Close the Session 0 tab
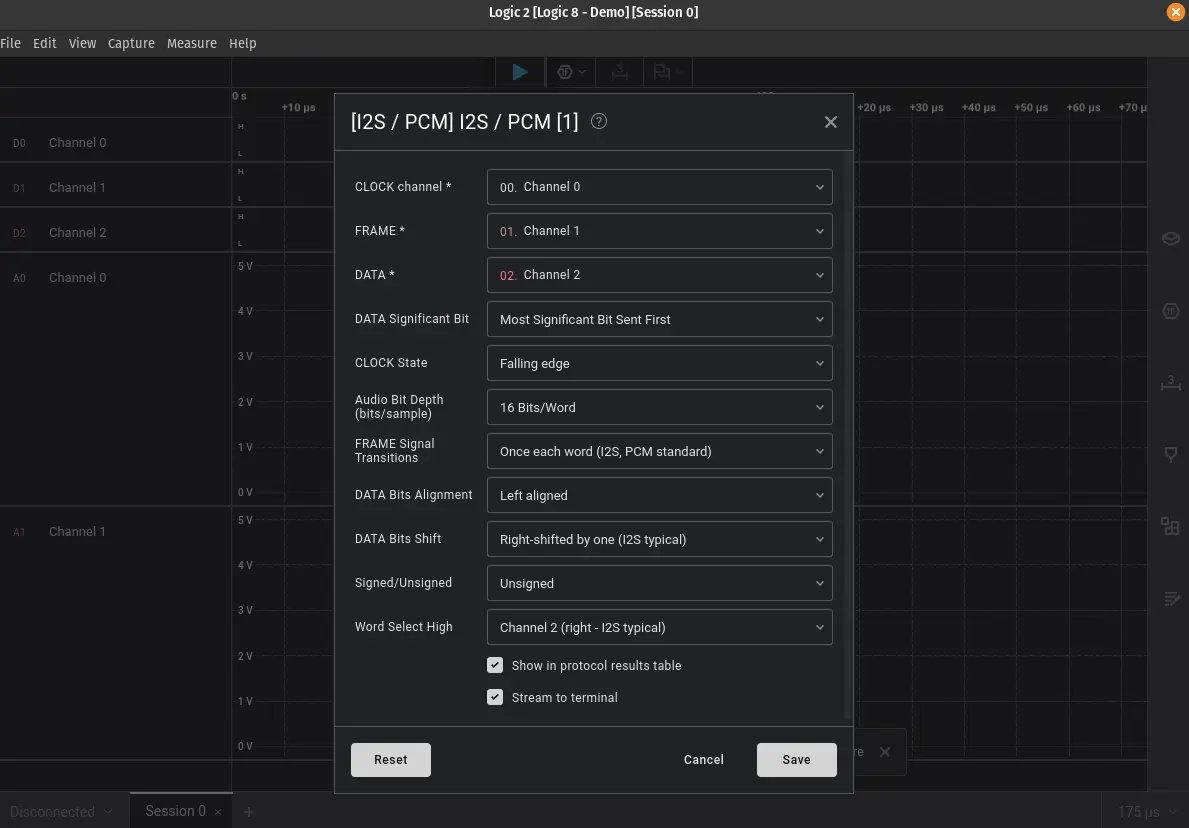Viewport: 1189px width, 828px height. [x=216, y=810]
